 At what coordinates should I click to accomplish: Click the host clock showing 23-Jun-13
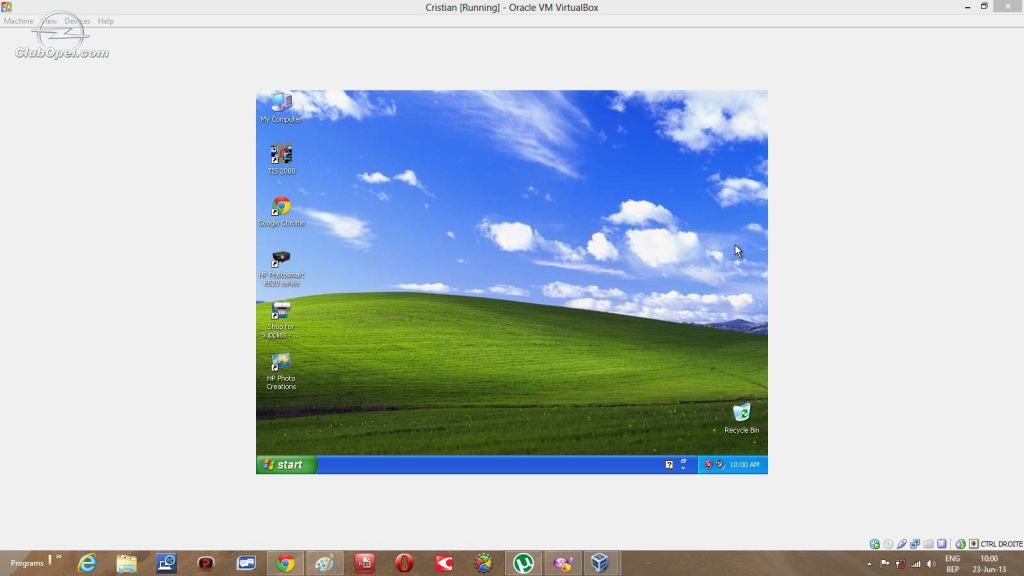(x=989, y=564)
